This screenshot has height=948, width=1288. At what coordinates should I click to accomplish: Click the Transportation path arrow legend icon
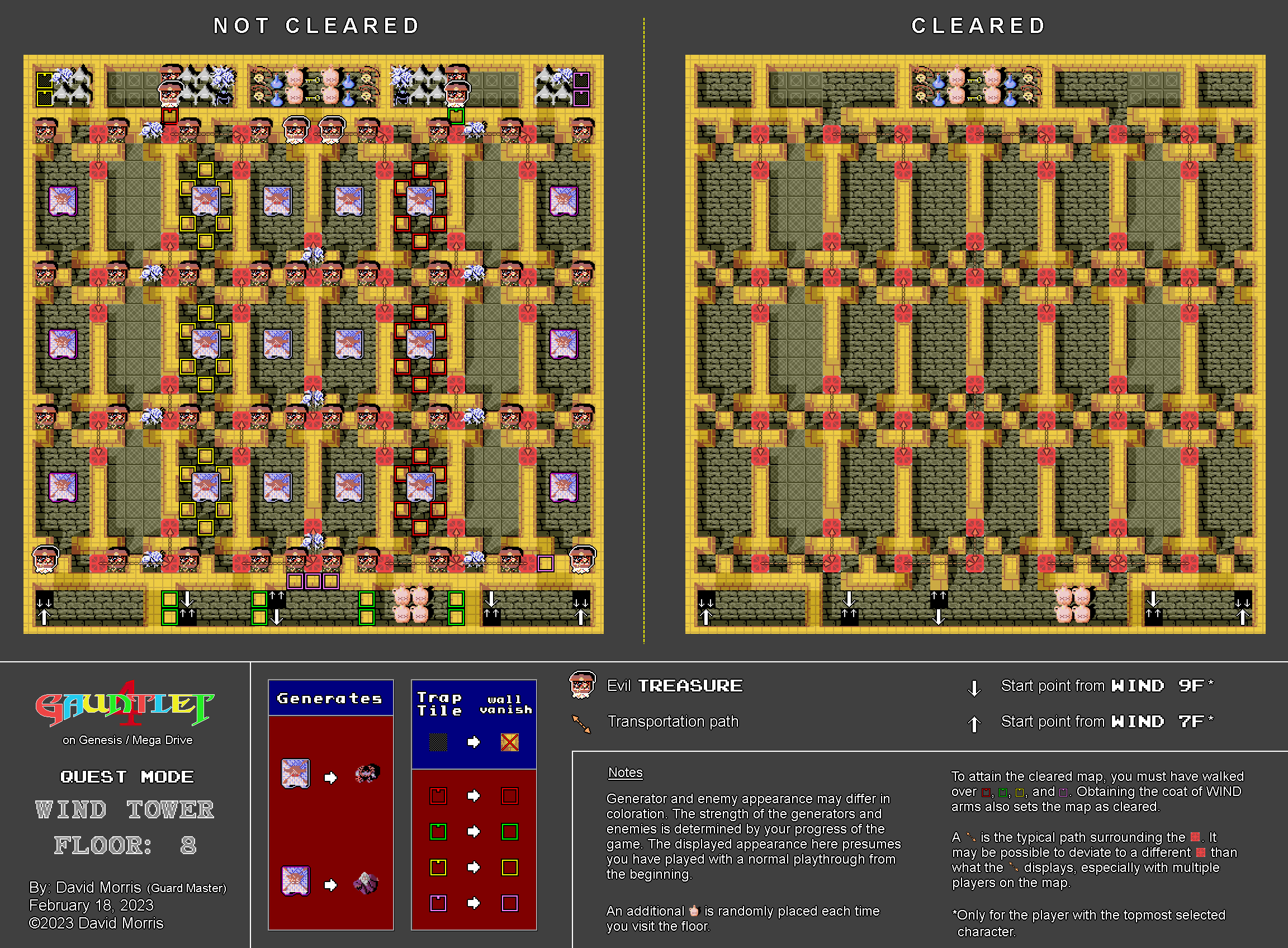581,724
